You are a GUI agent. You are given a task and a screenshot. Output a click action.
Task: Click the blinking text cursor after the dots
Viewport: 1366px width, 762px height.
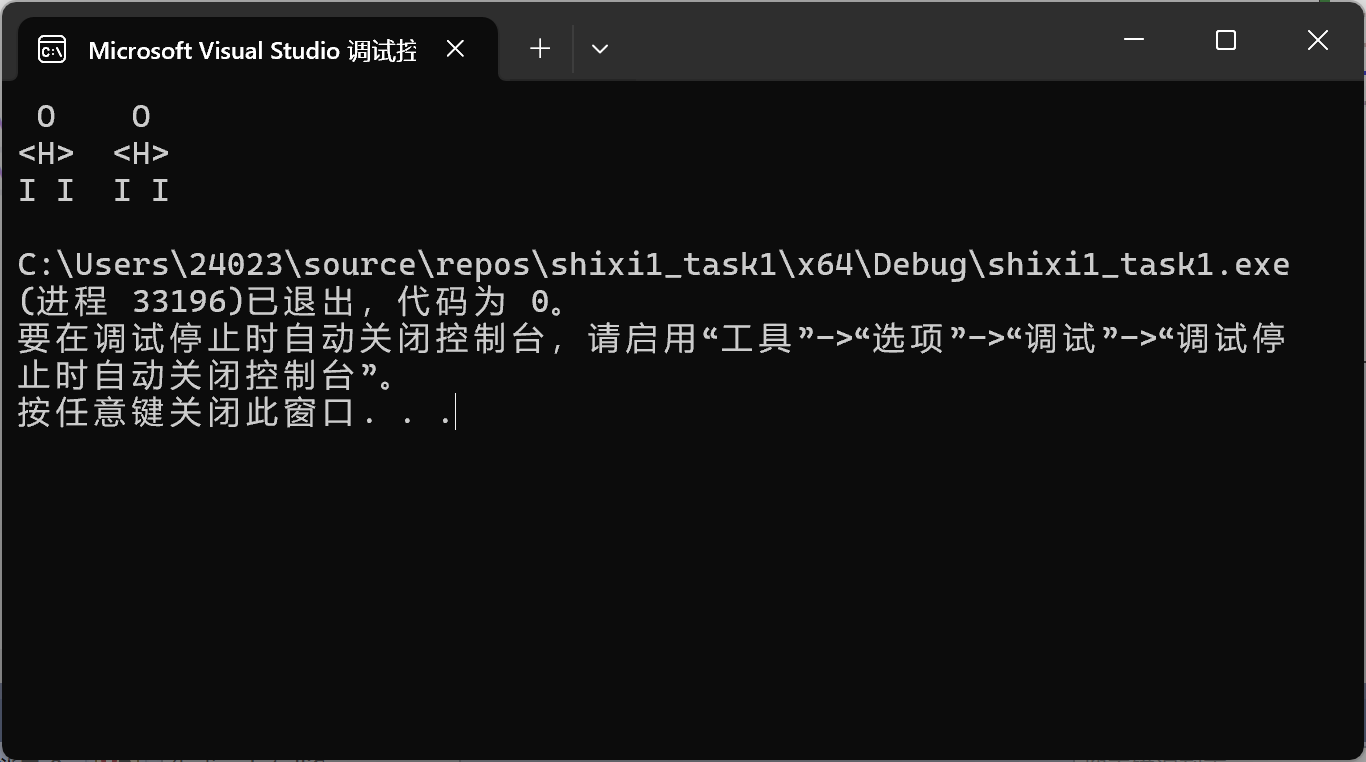click(455, 412)
